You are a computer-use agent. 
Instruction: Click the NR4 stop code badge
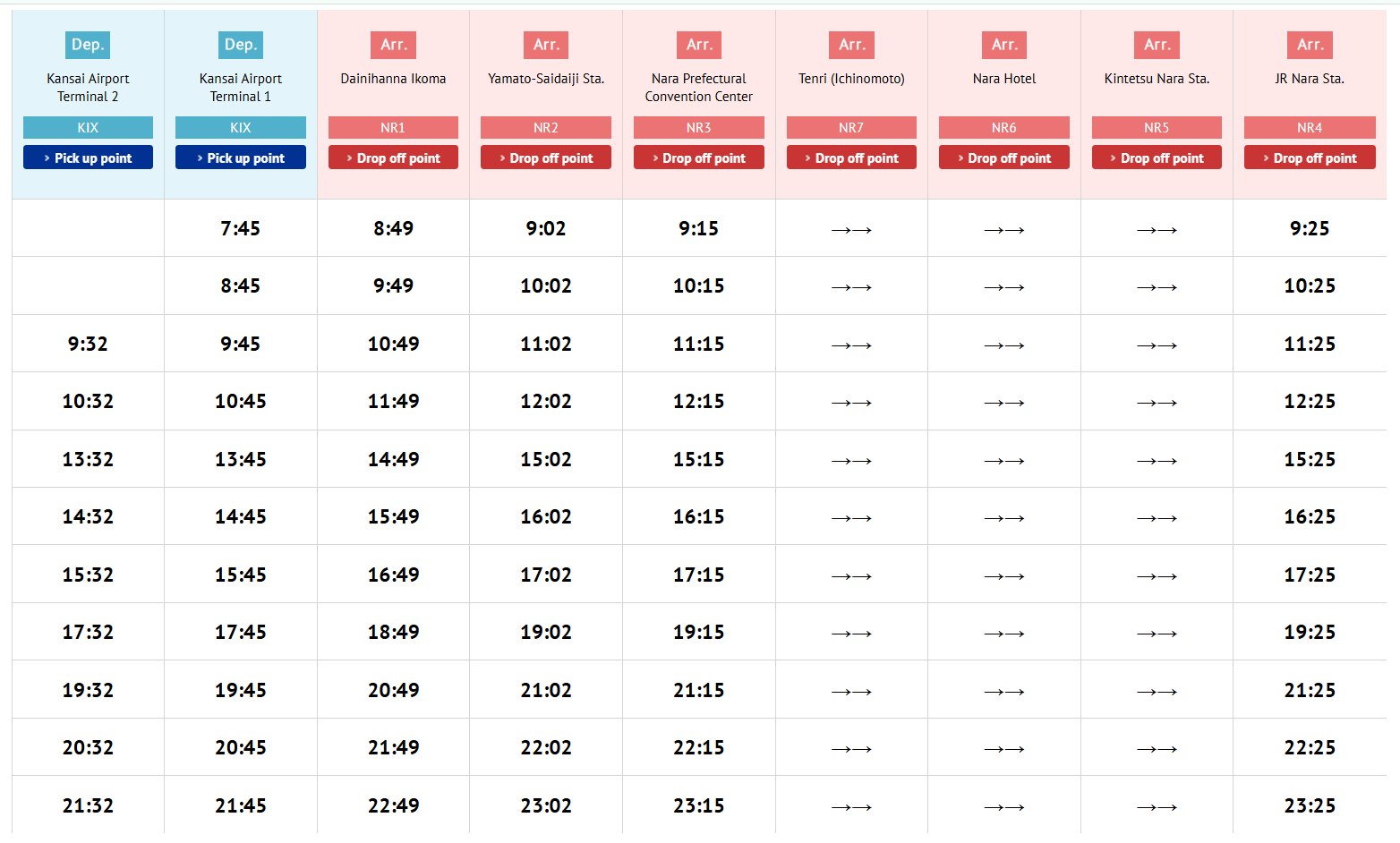1310,127
